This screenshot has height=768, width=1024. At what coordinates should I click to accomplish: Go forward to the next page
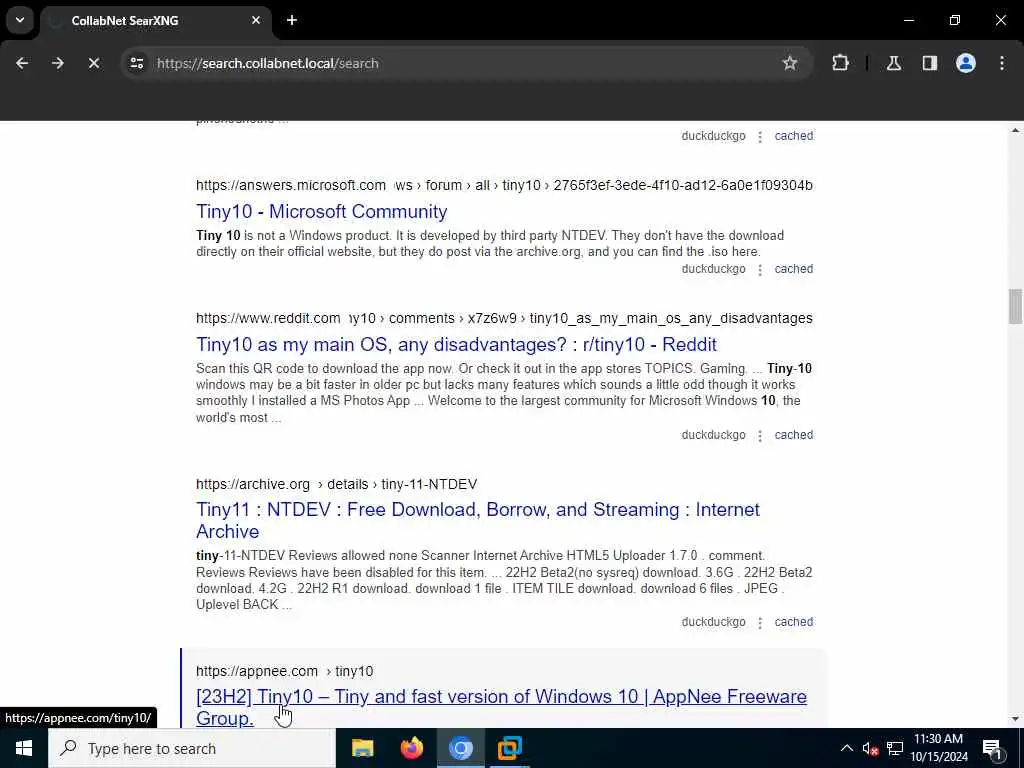58,63
